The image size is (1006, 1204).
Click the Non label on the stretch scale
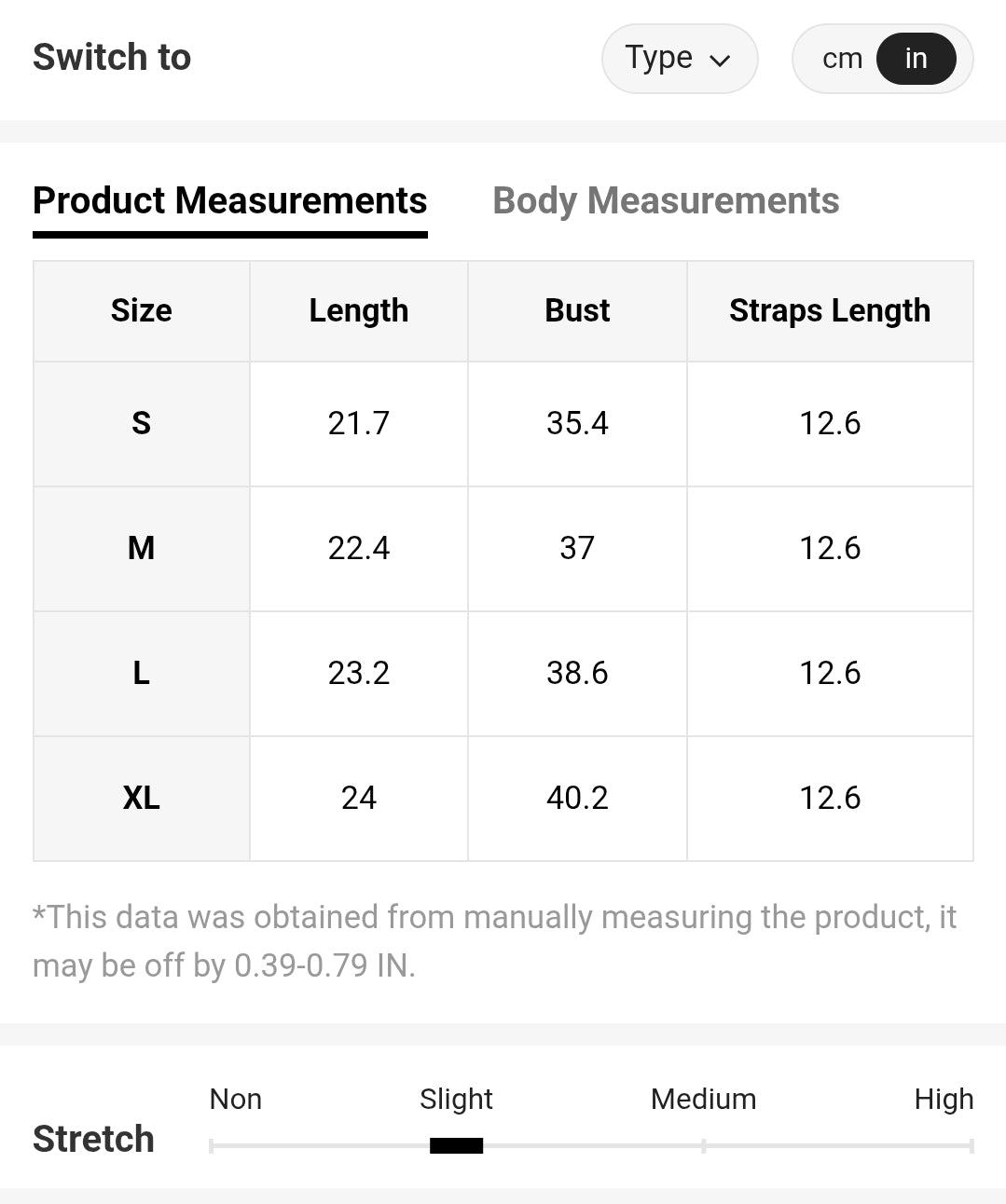coord(236,1100)
